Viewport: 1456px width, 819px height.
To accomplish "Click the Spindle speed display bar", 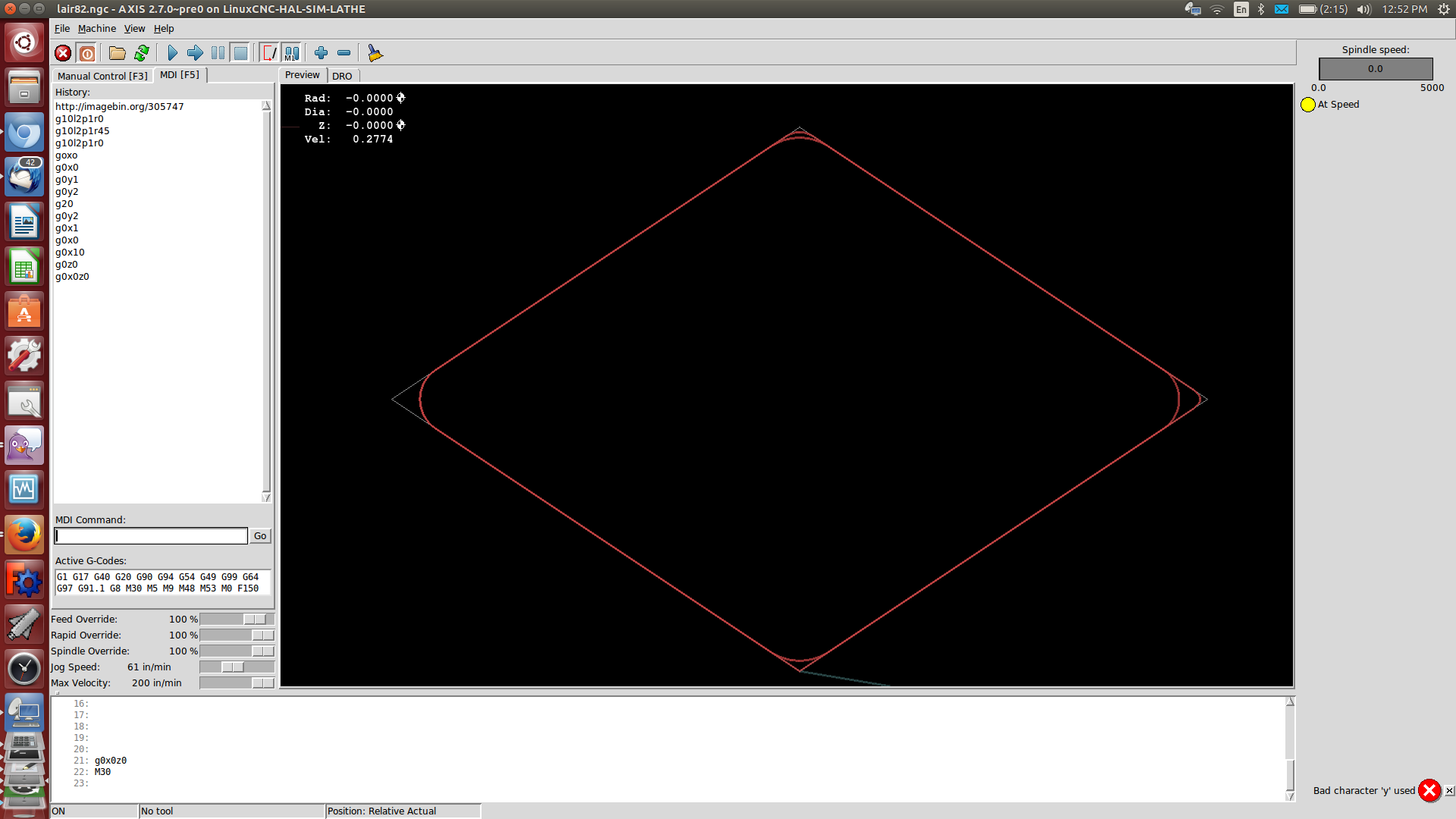I will (1376, 69).
